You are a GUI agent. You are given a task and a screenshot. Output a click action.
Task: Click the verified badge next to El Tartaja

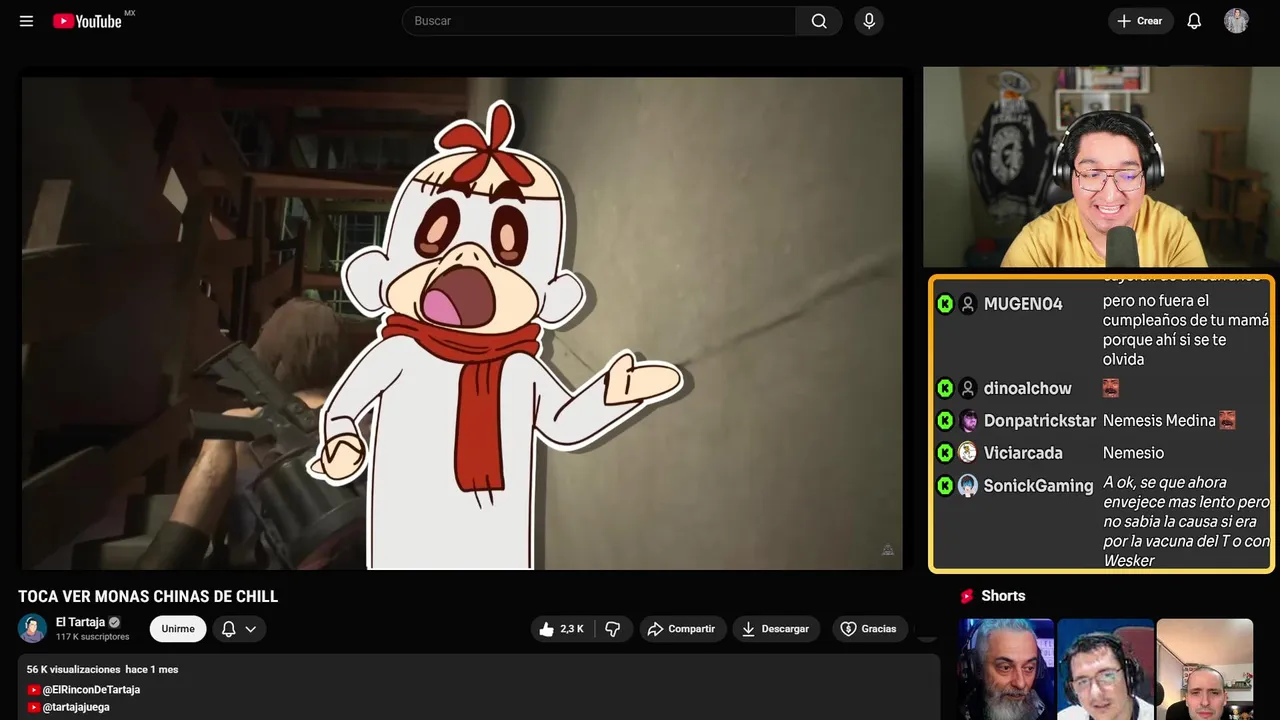[114, 622]
